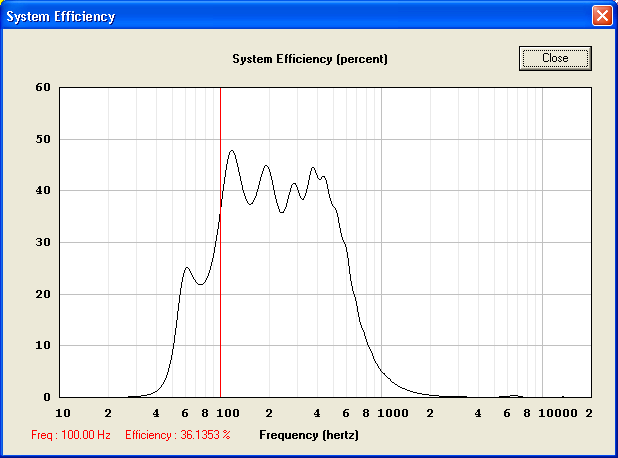Click the 'System Efficiency (percent)' chart title
The height and width of the screenshot is (458, 618).
point(310,59)
